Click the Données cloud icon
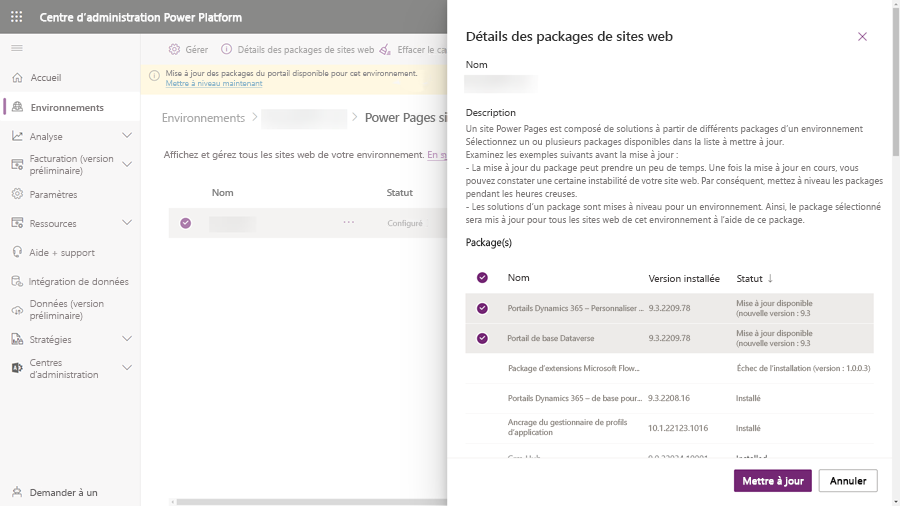 [17, 310]
